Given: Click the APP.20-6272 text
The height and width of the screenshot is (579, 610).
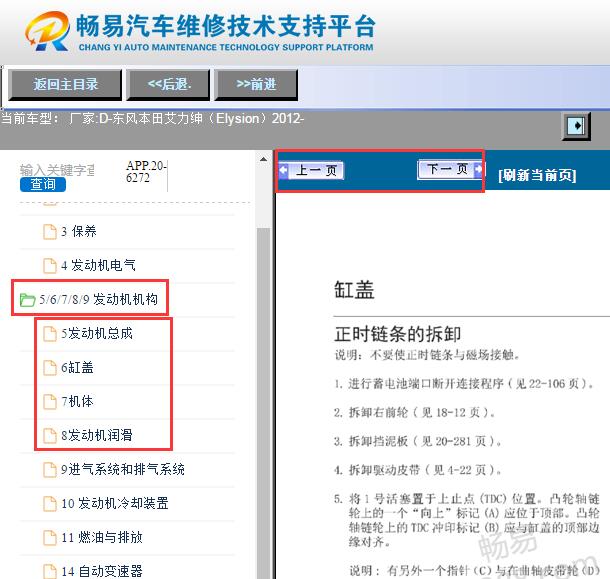Looking at the screenshot, I should click(146, 172).
